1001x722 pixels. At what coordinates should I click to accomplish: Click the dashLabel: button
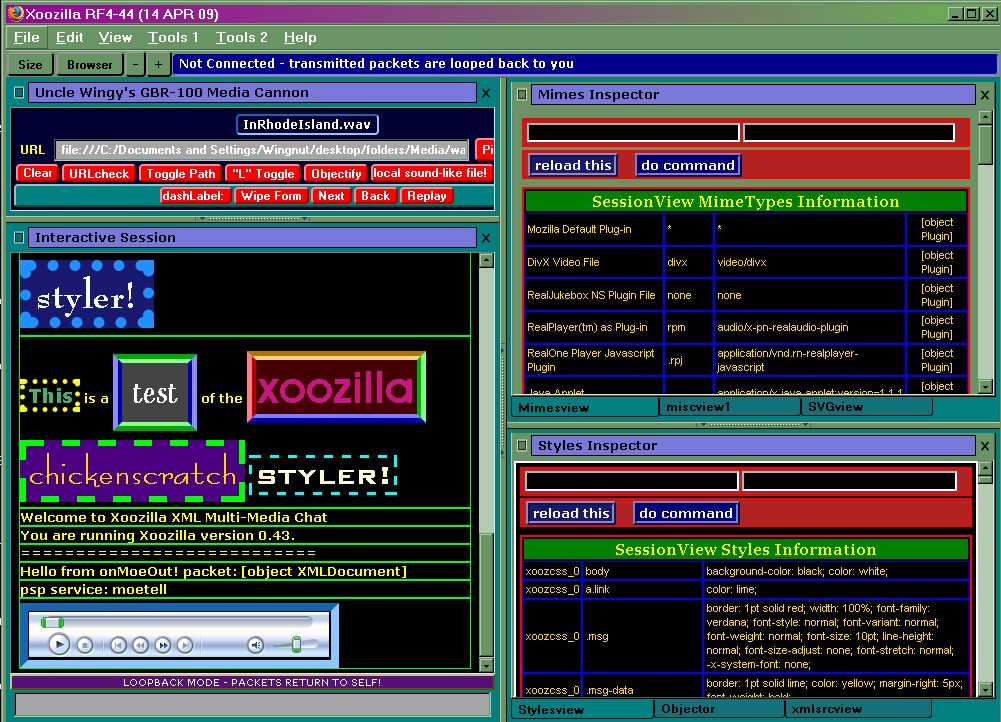(x=195, y=196)
